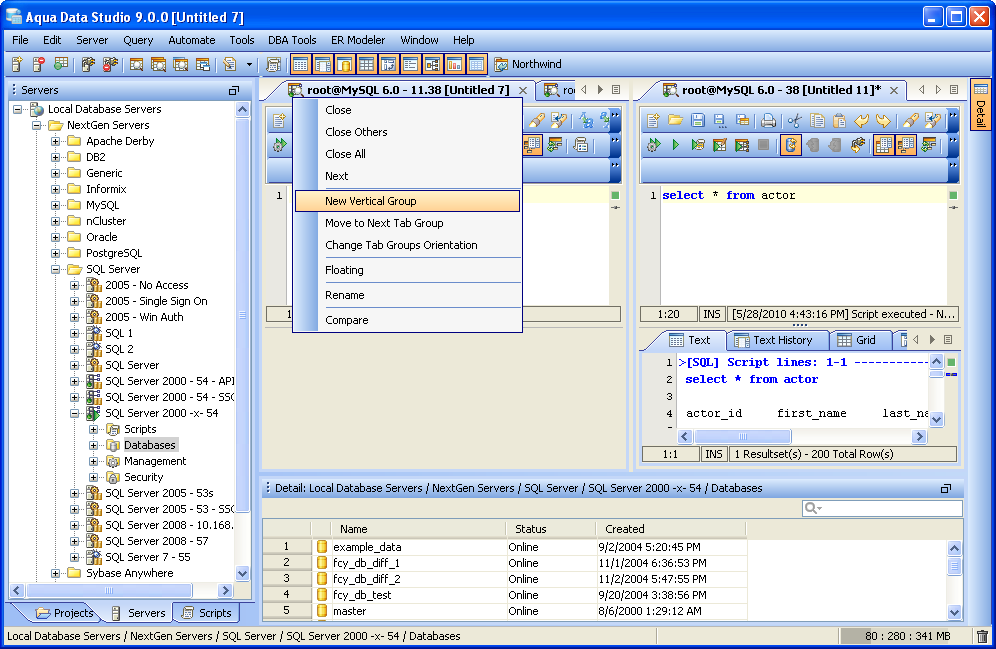The image size is (996, 649).
Task: Click the restore icon on Detail panel header
Action: [946, 488]
